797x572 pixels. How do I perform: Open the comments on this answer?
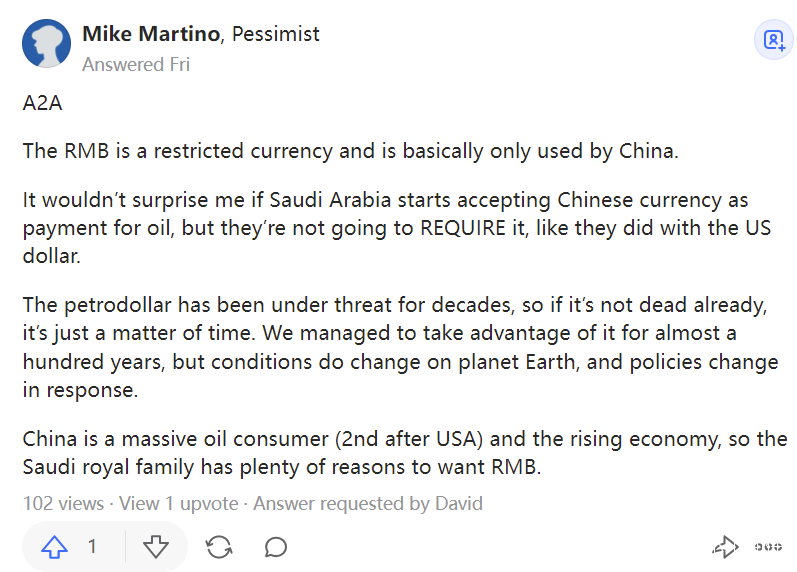click(276, 546)
